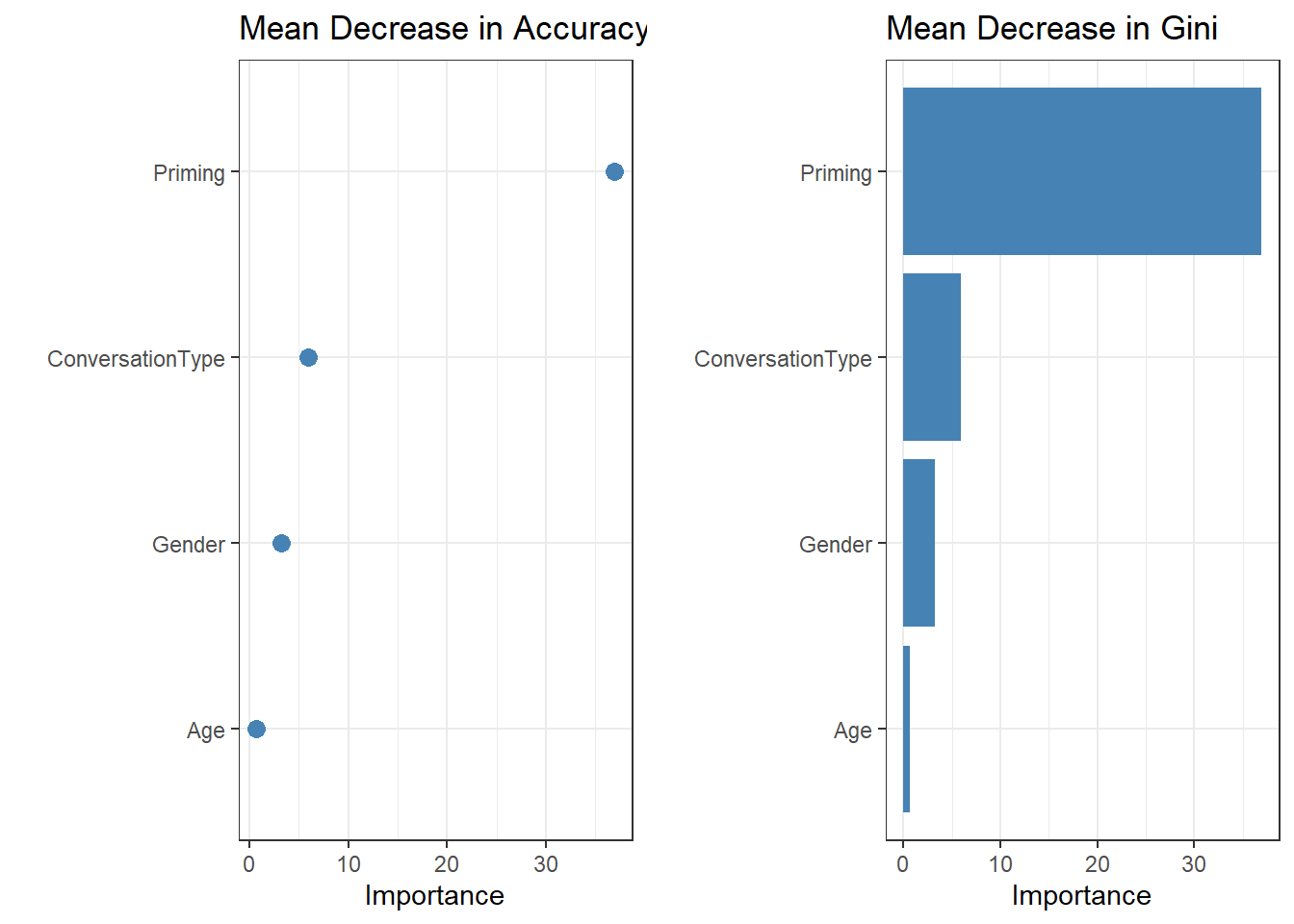This screenshot has width=1294, height=924.
Task: Click the ConversationType dot in the Accuracy plot
Action: [308, 357]
